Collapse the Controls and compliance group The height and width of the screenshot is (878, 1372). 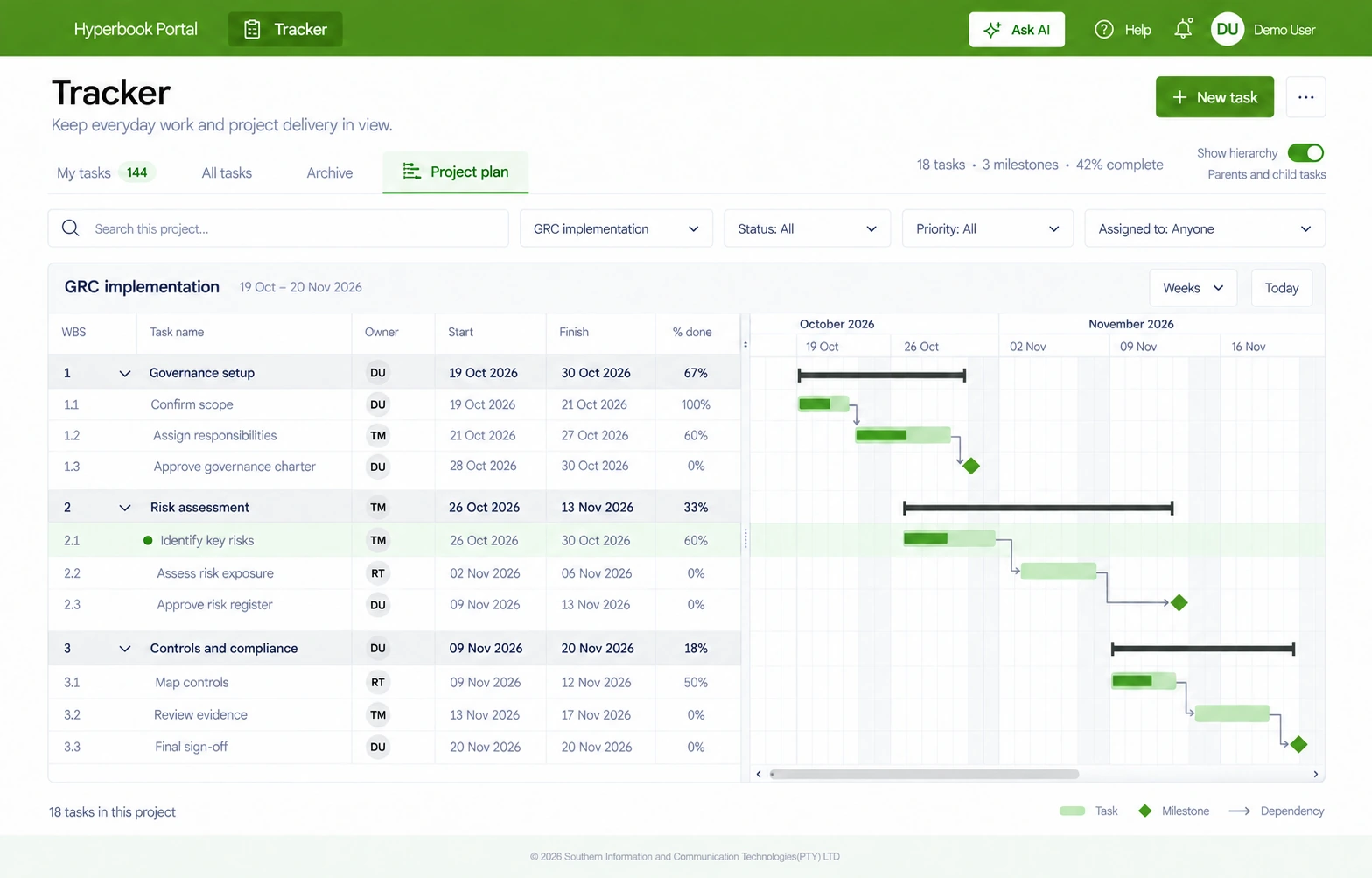(x=125, y=649)
